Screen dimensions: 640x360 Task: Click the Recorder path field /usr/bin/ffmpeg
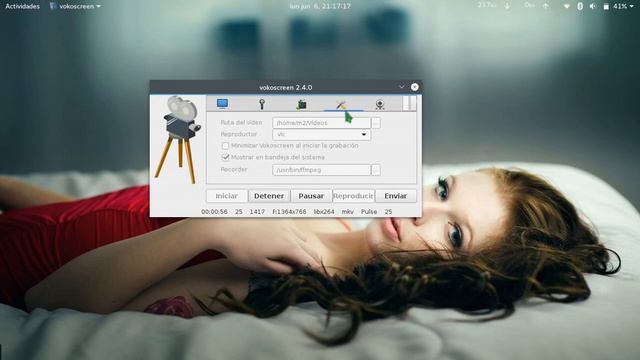tap(322, 170)
